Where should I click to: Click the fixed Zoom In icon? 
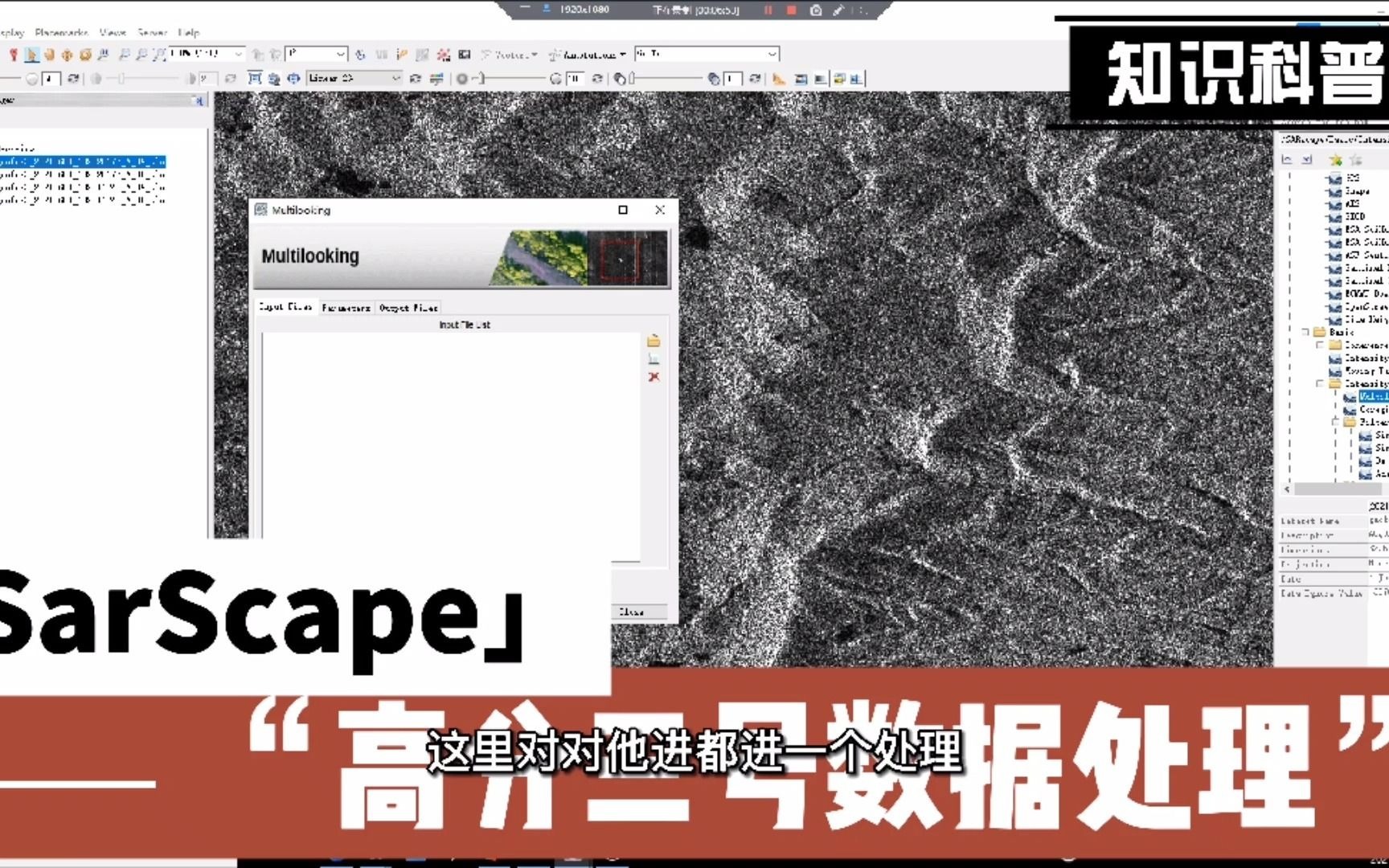click(x=124, y=55)
